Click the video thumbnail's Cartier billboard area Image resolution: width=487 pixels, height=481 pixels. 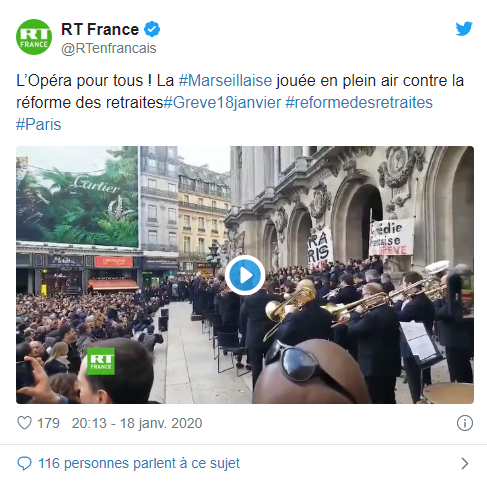[x=77, y=197]
